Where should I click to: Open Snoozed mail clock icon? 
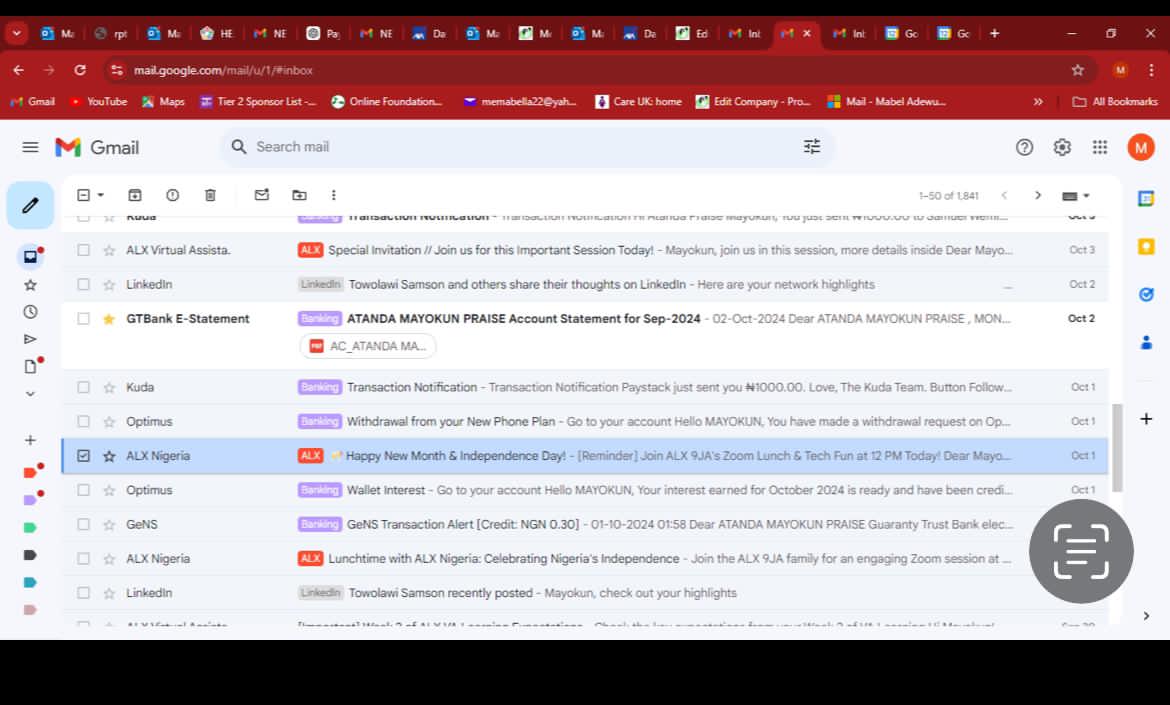(30, 312)
